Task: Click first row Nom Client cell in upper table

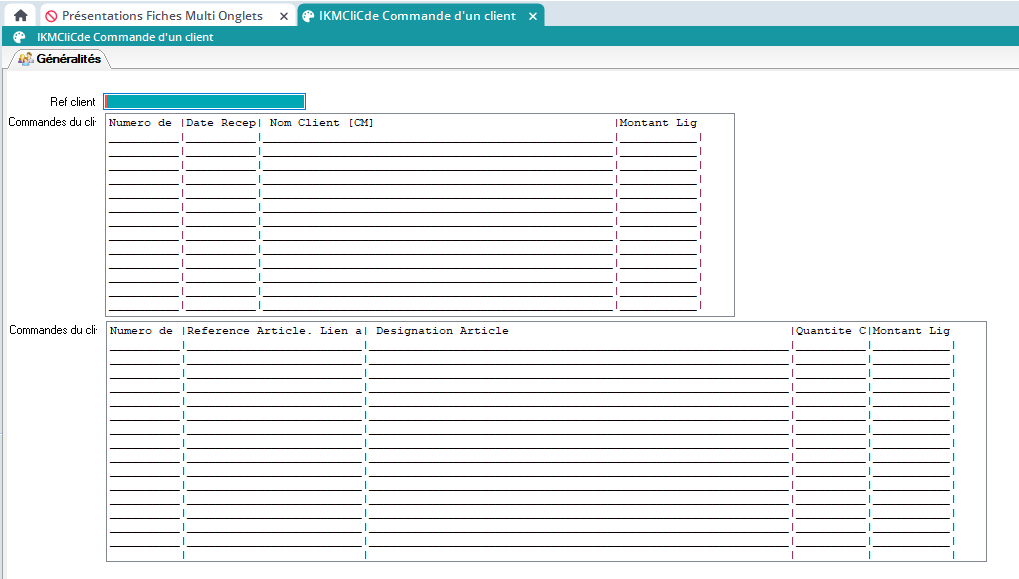Action: tap(438, 137)
